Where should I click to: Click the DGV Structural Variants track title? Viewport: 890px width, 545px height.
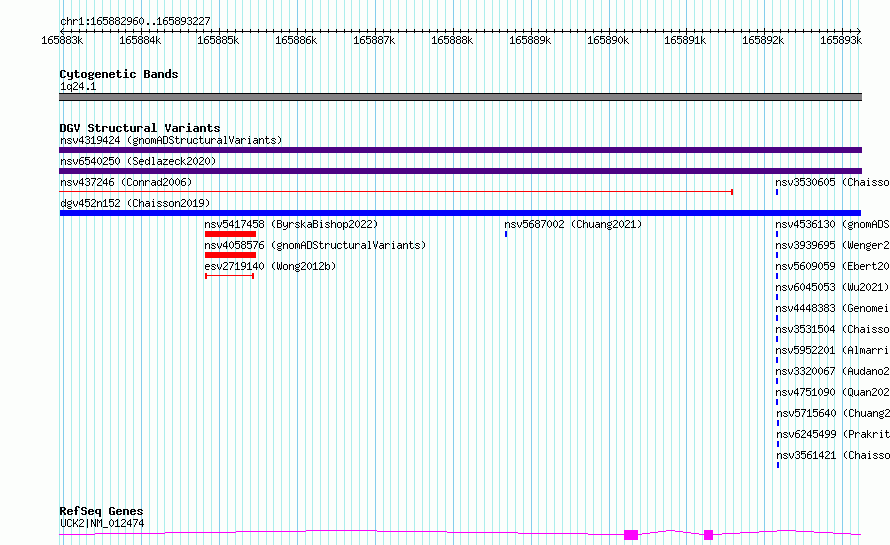point(140,128)
